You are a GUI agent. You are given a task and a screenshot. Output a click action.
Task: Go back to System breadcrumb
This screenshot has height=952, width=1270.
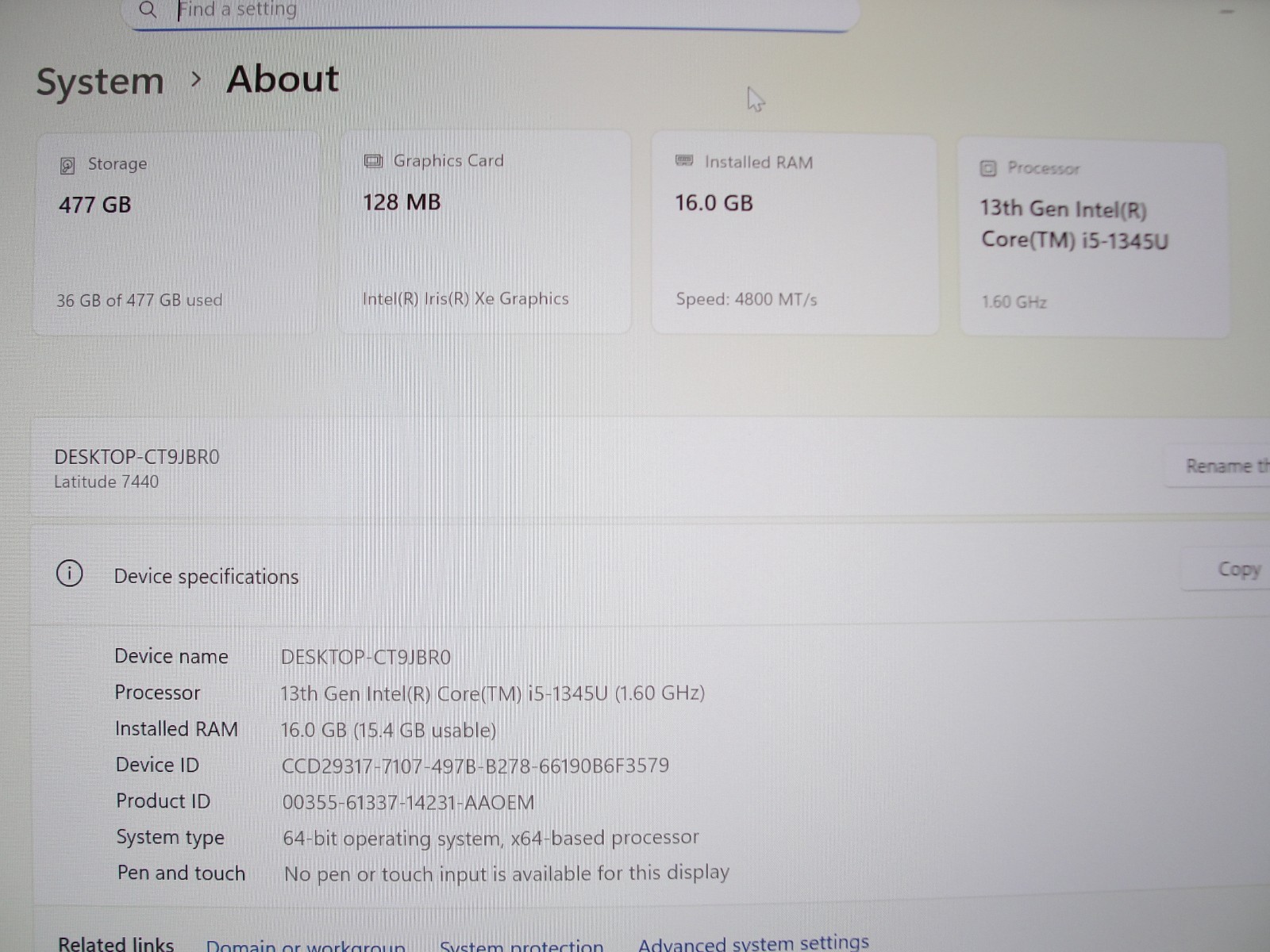(100, 82)
